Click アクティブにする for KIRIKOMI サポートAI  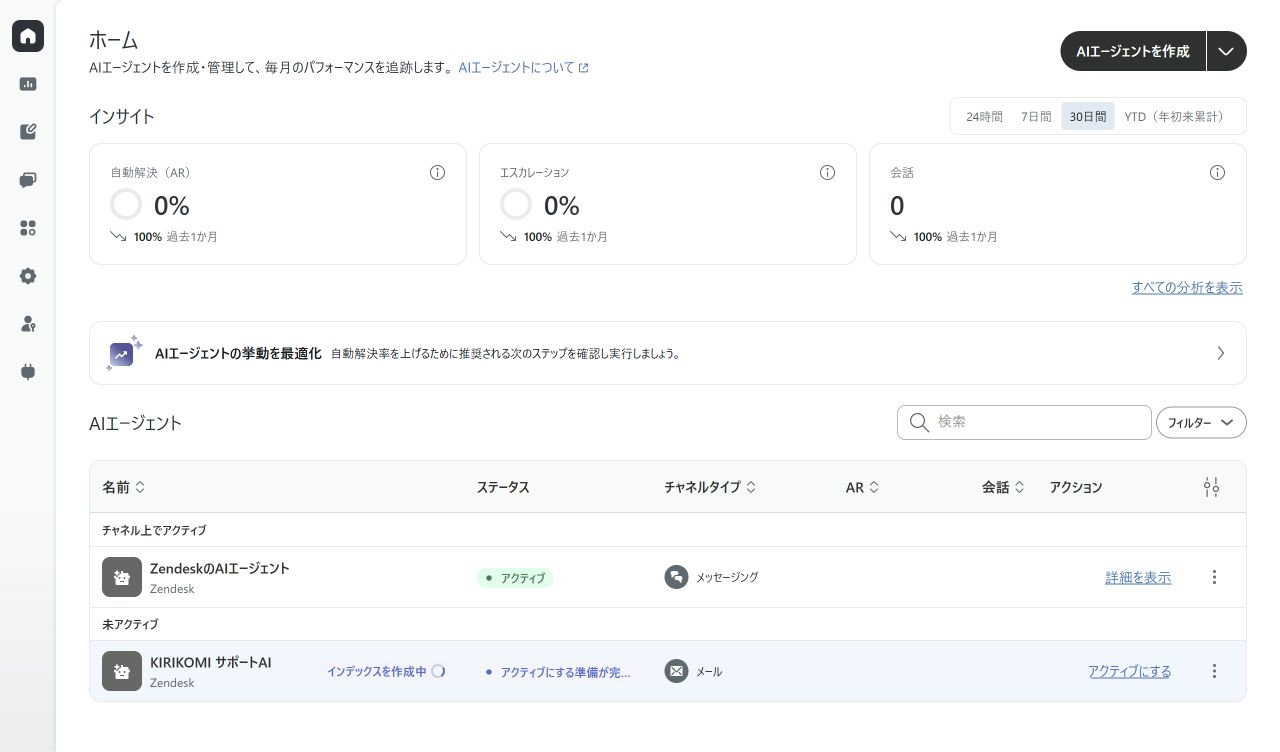pos(1129,671)
